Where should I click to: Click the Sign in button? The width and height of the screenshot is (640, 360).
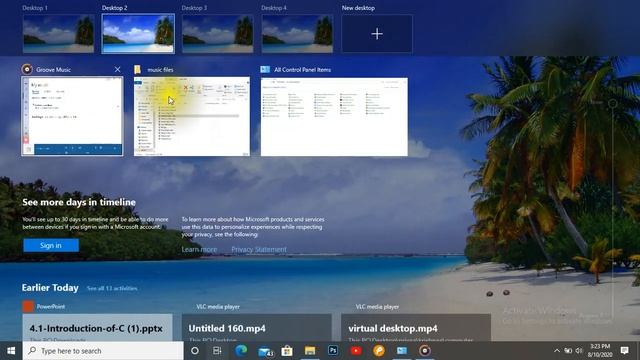pos(51,245)
